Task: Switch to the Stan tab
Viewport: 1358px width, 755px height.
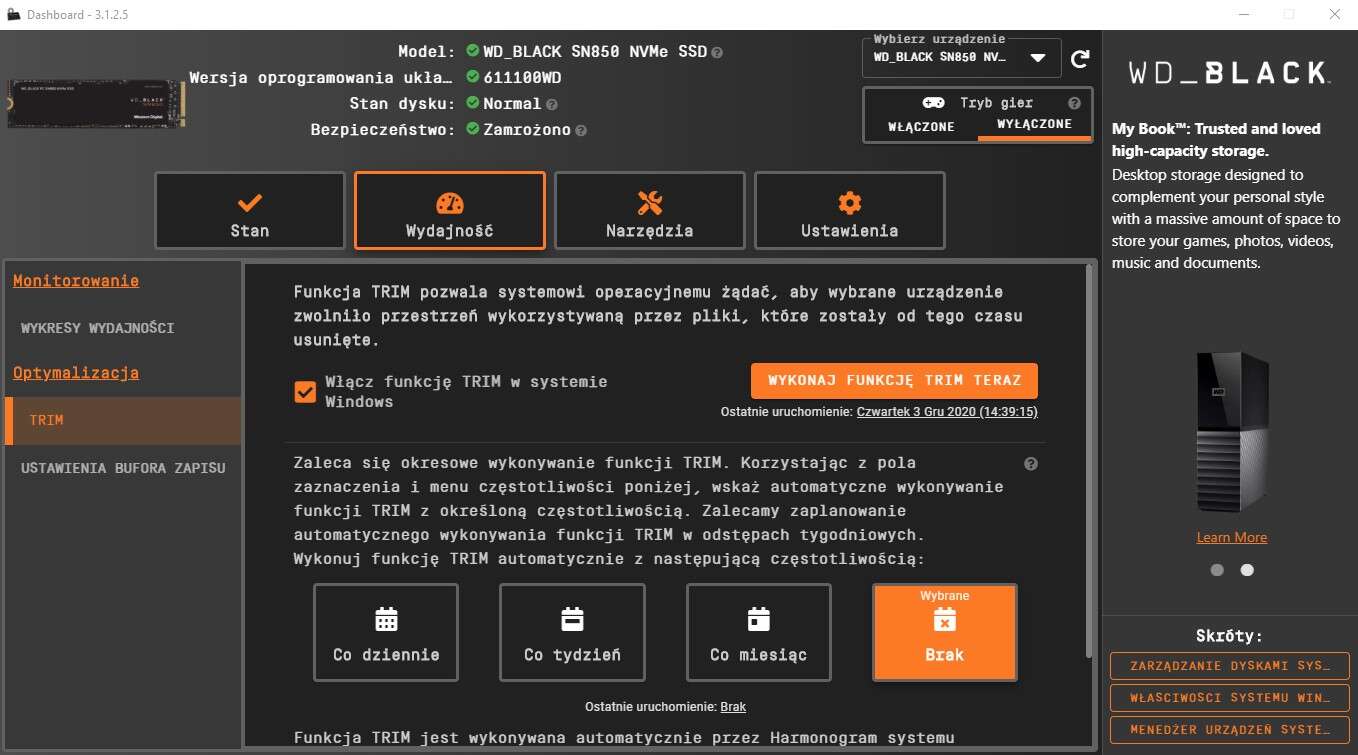Action: (249, 211)
